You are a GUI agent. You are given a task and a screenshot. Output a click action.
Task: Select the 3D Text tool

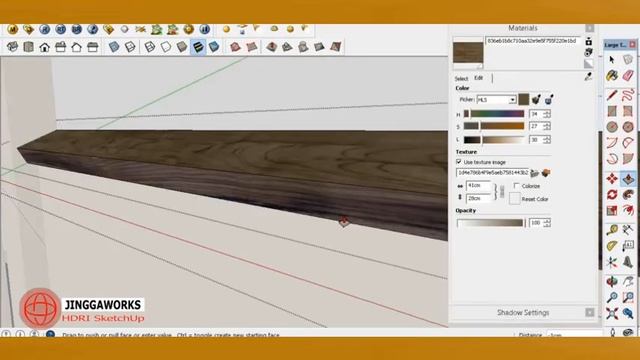628,262
